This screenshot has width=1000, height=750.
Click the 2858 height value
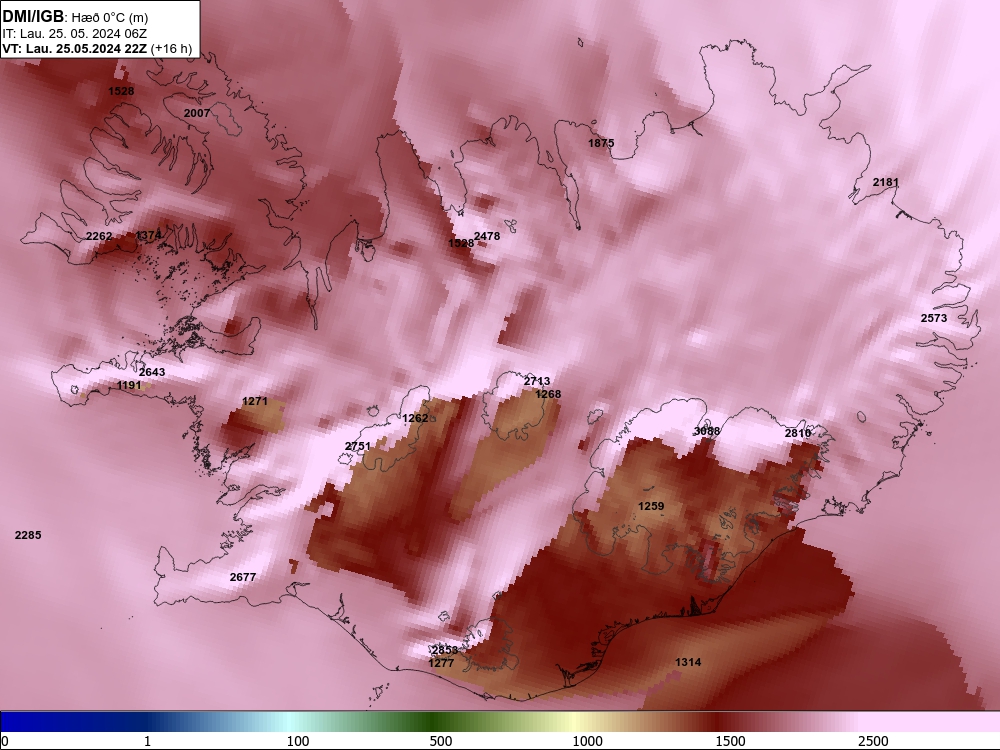(445, 650)
